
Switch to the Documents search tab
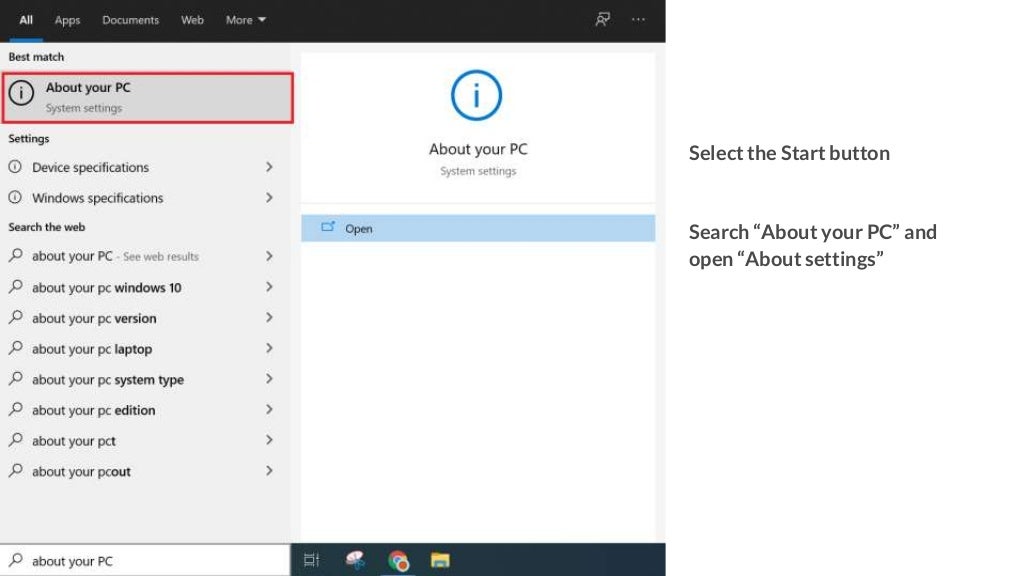coord(131,20)
